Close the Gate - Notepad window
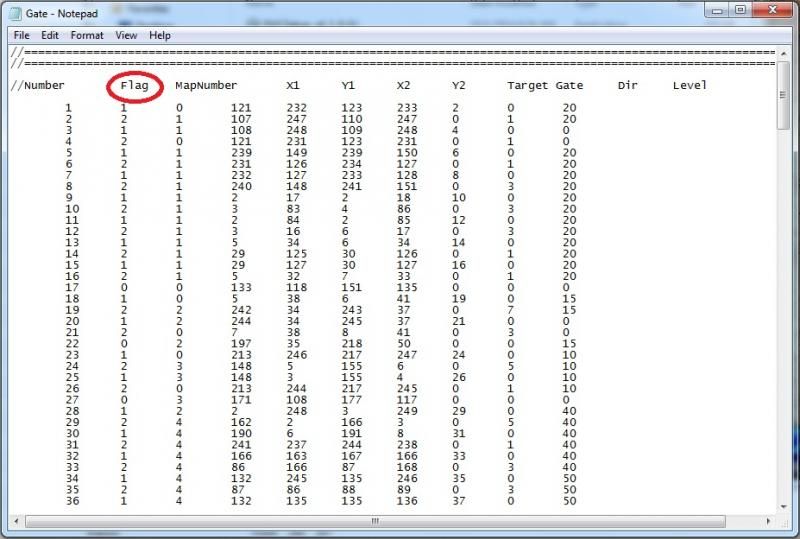The height and width of the screenshot is (539, 800). pyautogui.click(x=771, y=10)
